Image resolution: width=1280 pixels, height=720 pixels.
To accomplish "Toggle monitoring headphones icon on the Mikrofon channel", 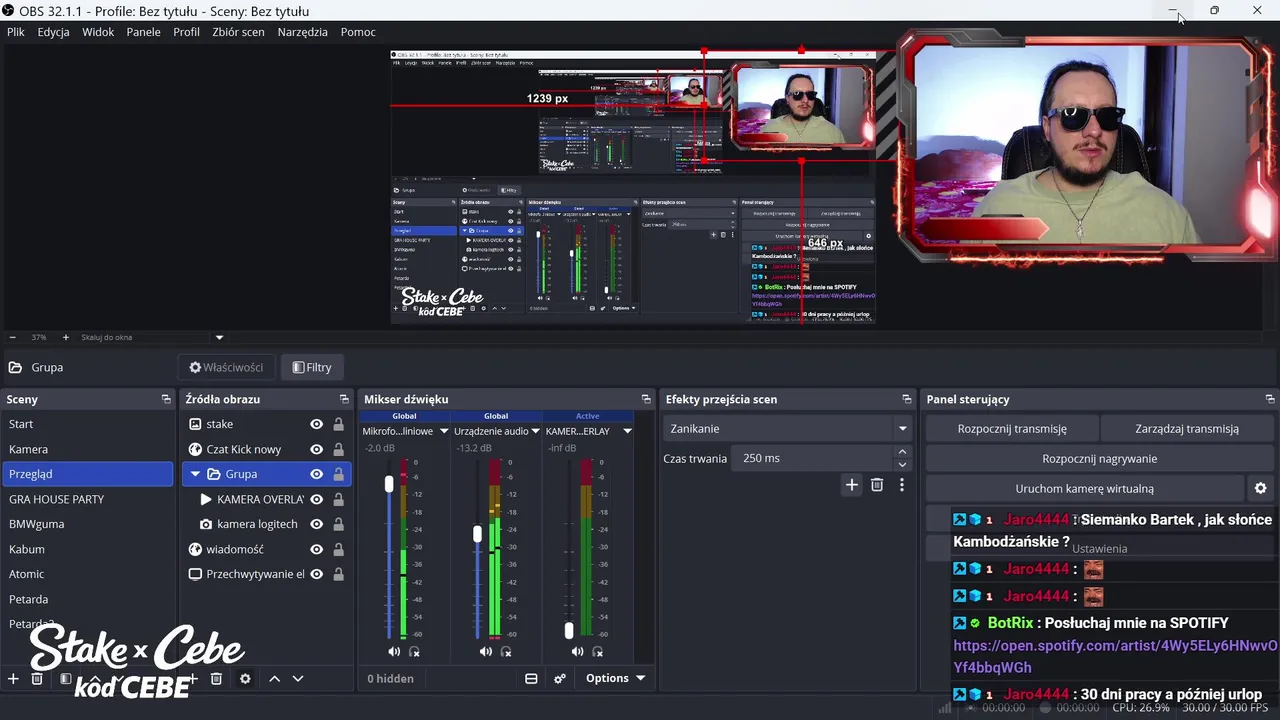I will click(414, 652).
